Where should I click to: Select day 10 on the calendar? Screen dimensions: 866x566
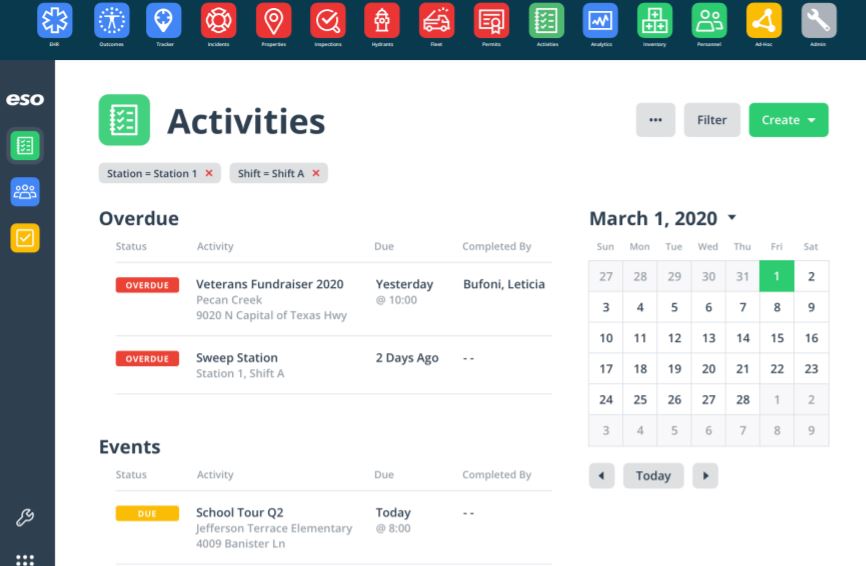pos(606,338)
